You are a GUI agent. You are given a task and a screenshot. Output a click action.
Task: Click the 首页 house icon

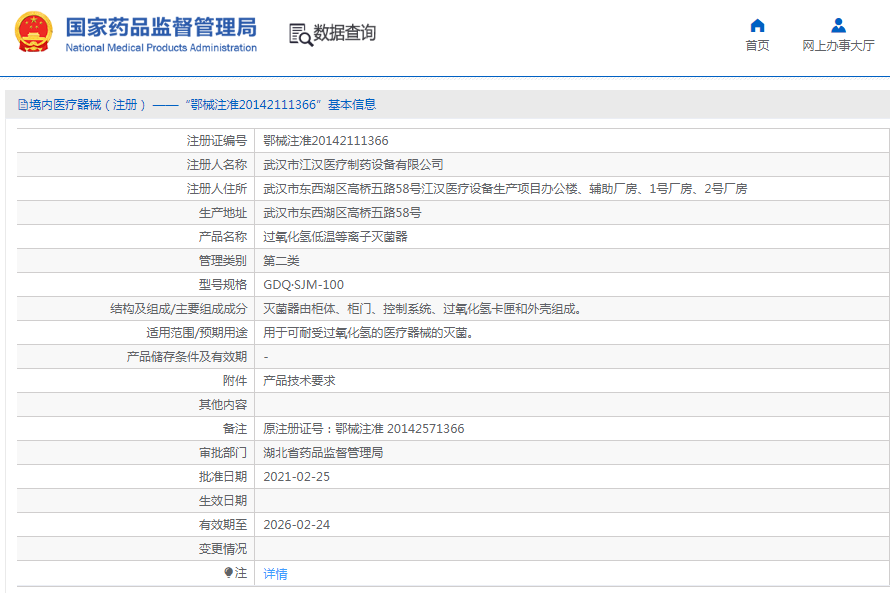pos(757,25)
